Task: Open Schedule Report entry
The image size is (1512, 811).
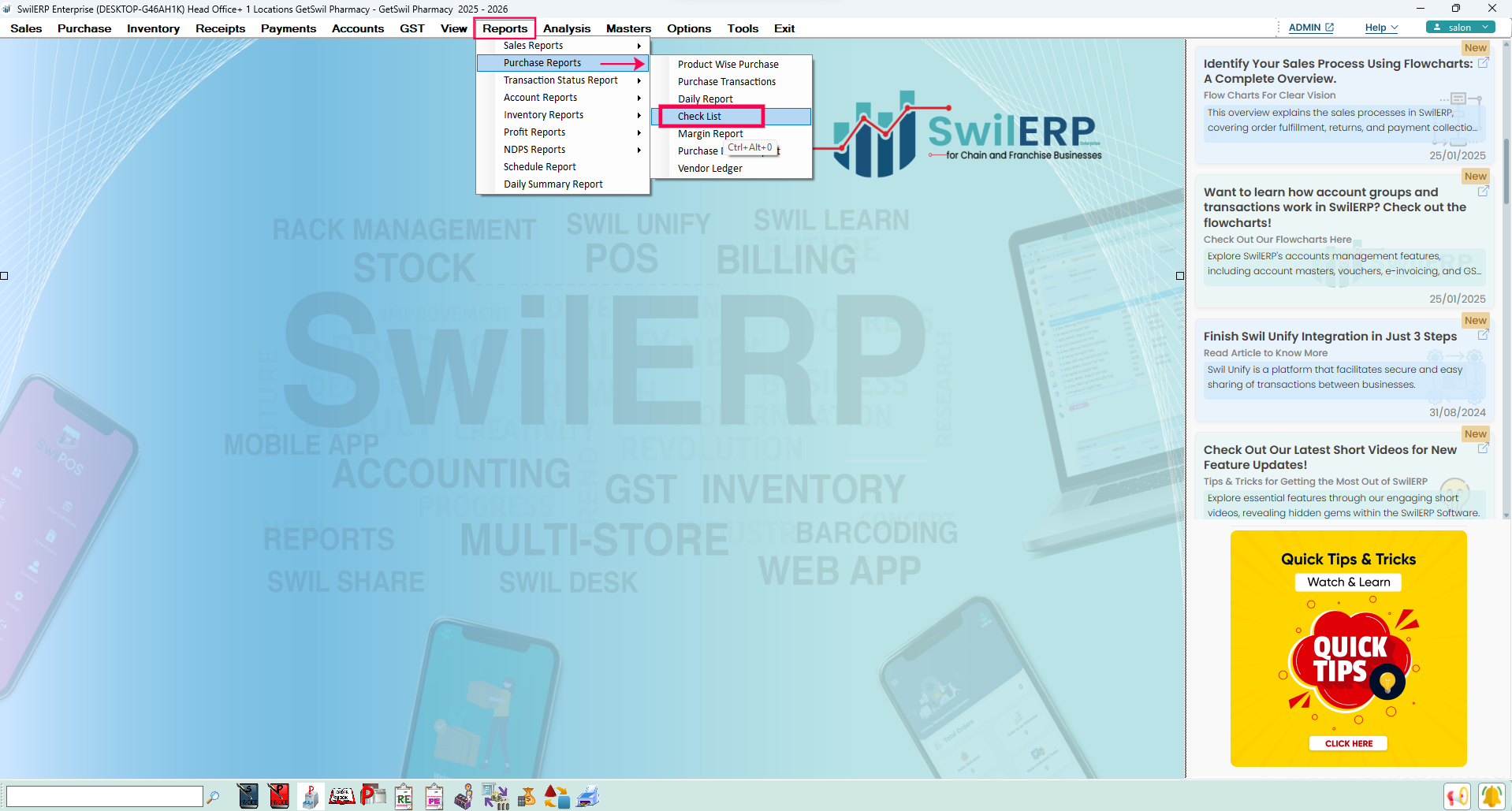Action: coord(563,167)
